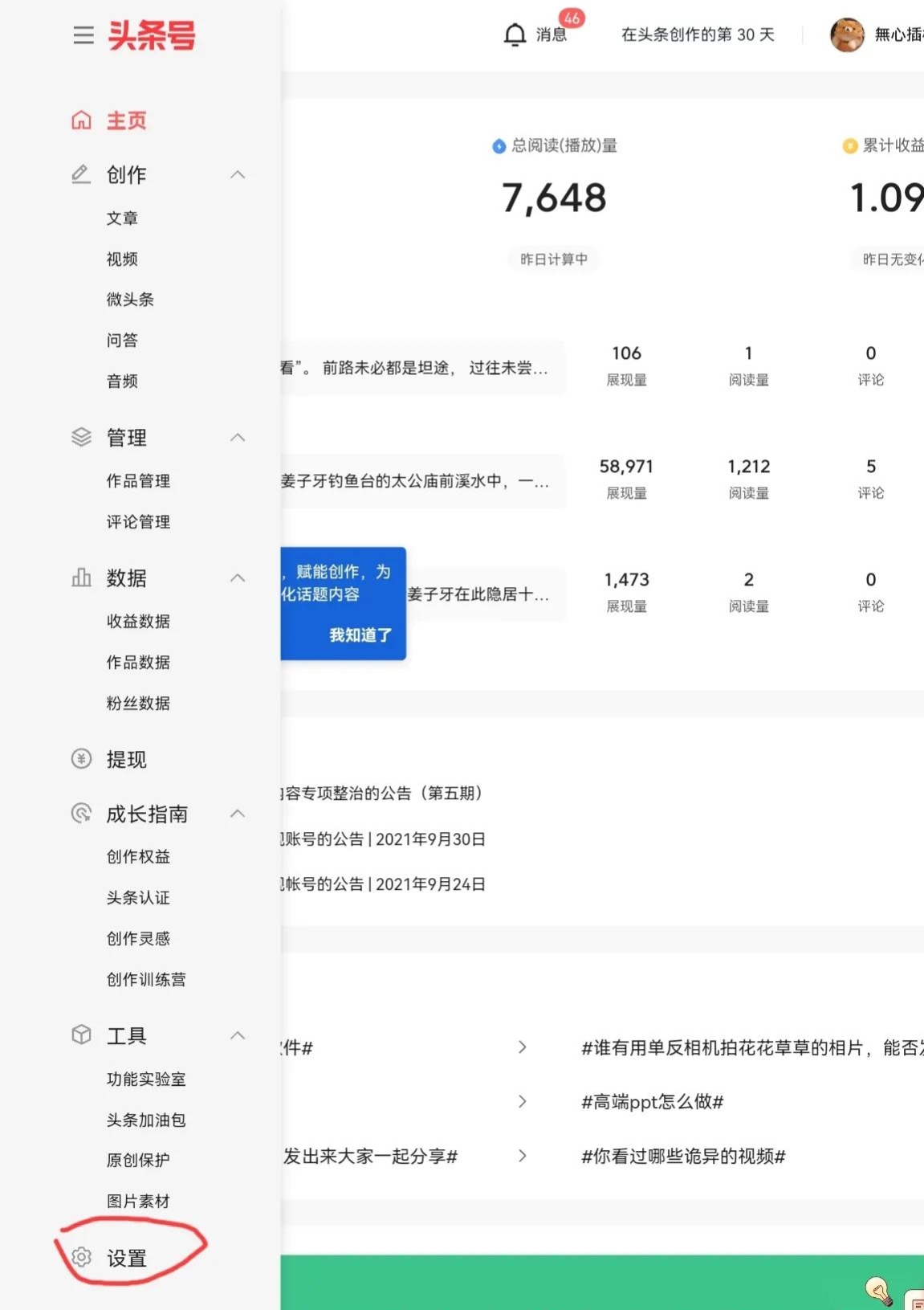The image size is (924, 1310).
Task: Click the 提现 yuan coin icon
Action: (x=81, y=758)
